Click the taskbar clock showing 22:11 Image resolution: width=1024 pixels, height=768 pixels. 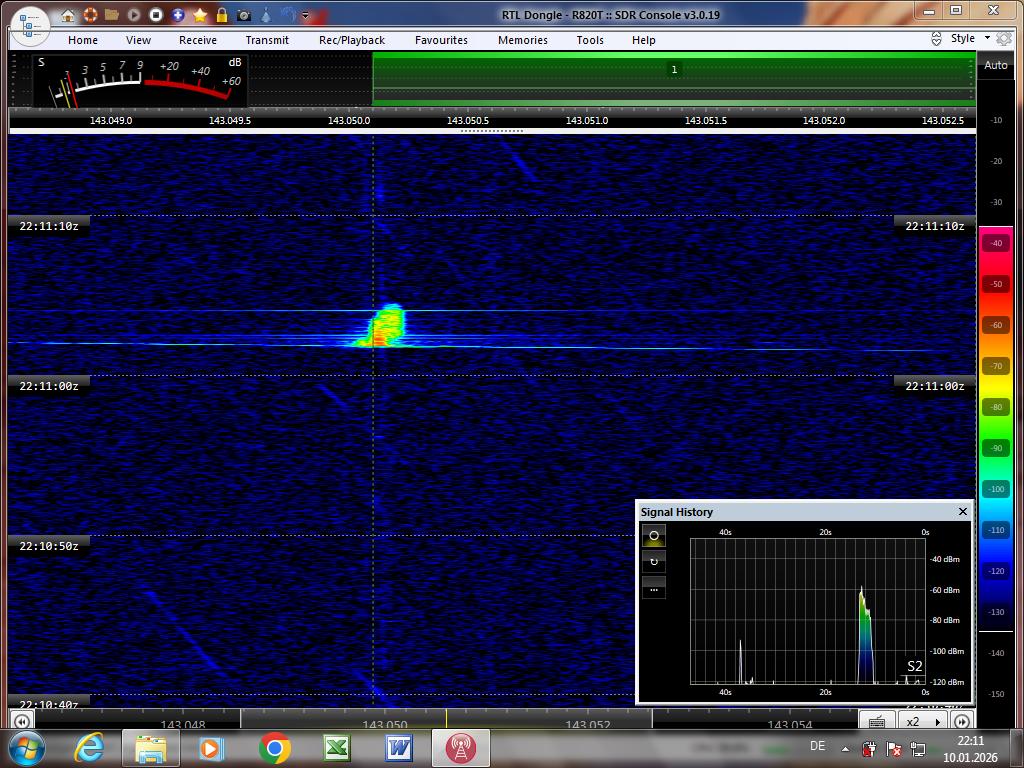[970, 749]
